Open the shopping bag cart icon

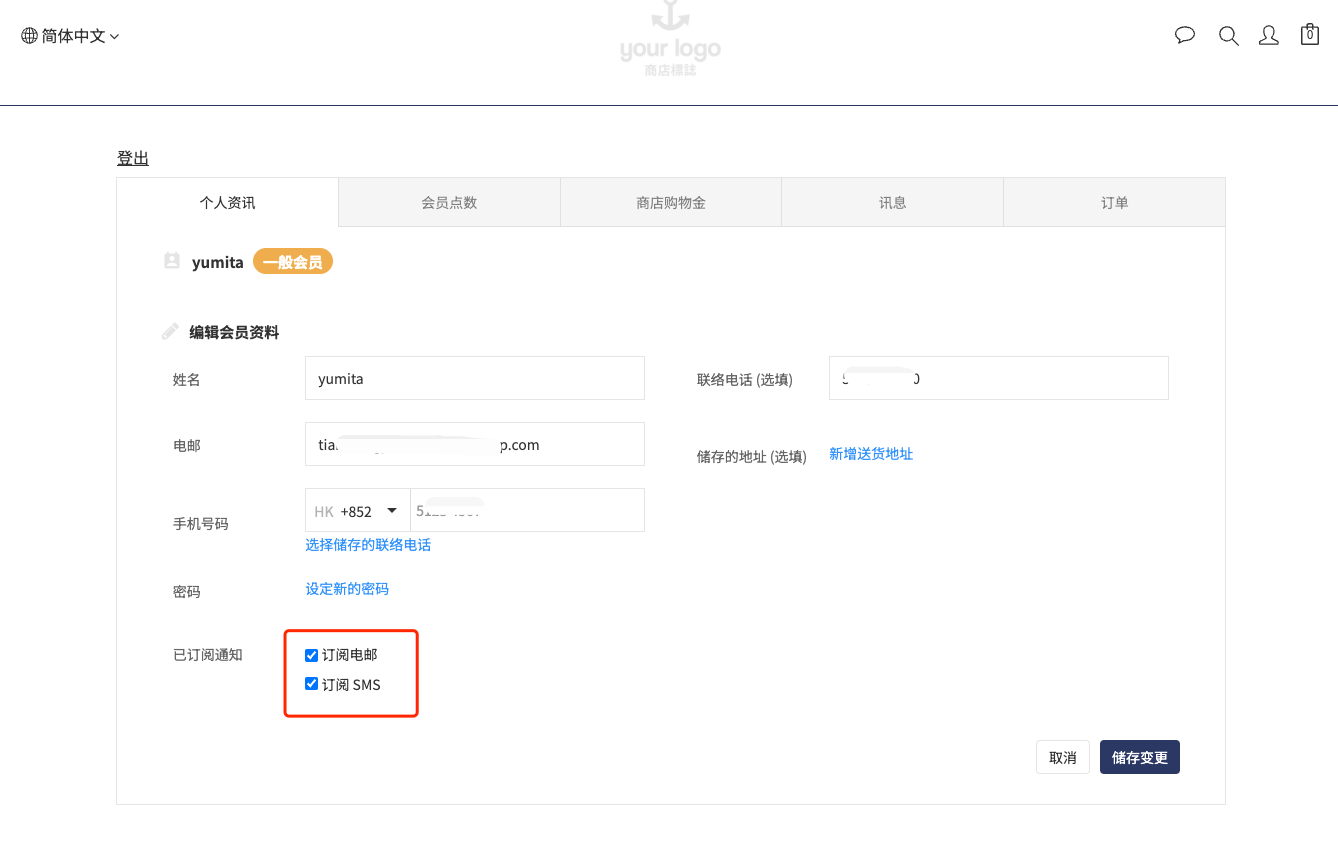pos(1309,35)
